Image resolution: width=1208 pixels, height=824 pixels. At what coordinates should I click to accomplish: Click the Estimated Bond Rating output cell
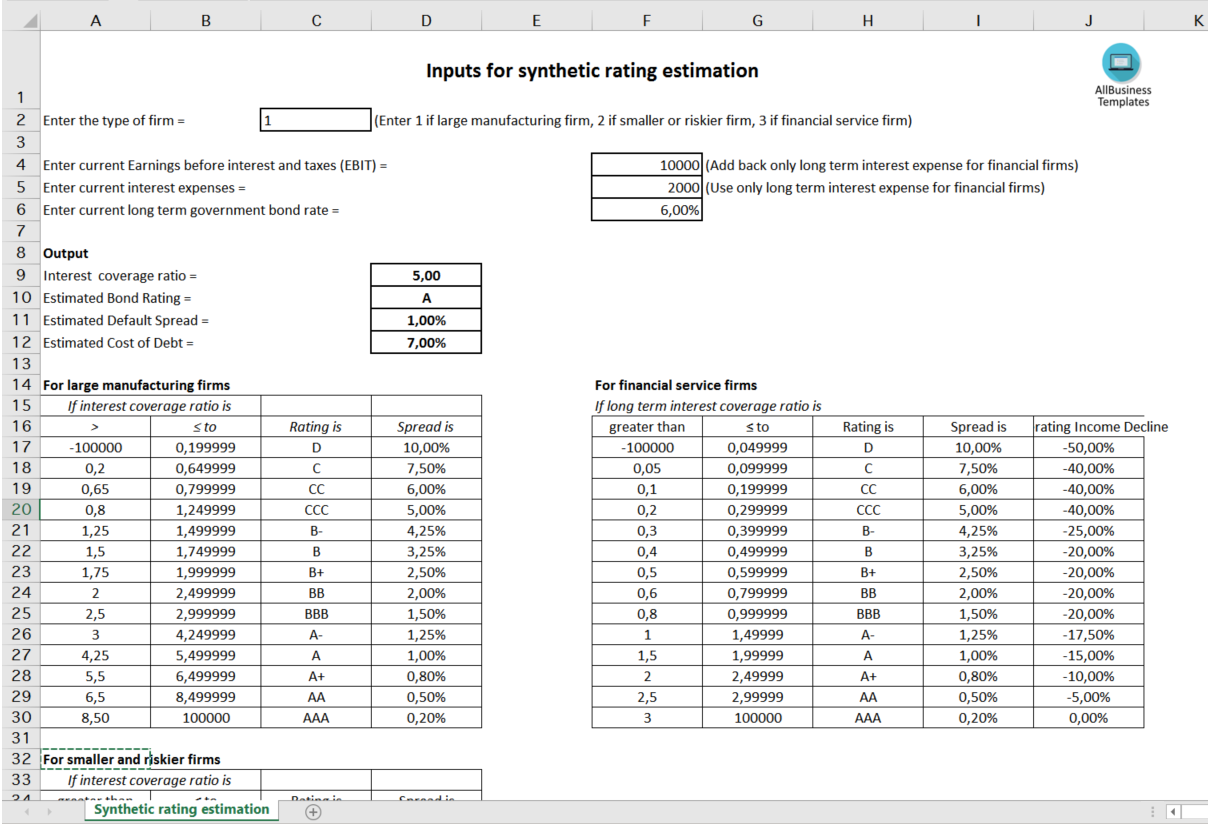click(426, 298)
